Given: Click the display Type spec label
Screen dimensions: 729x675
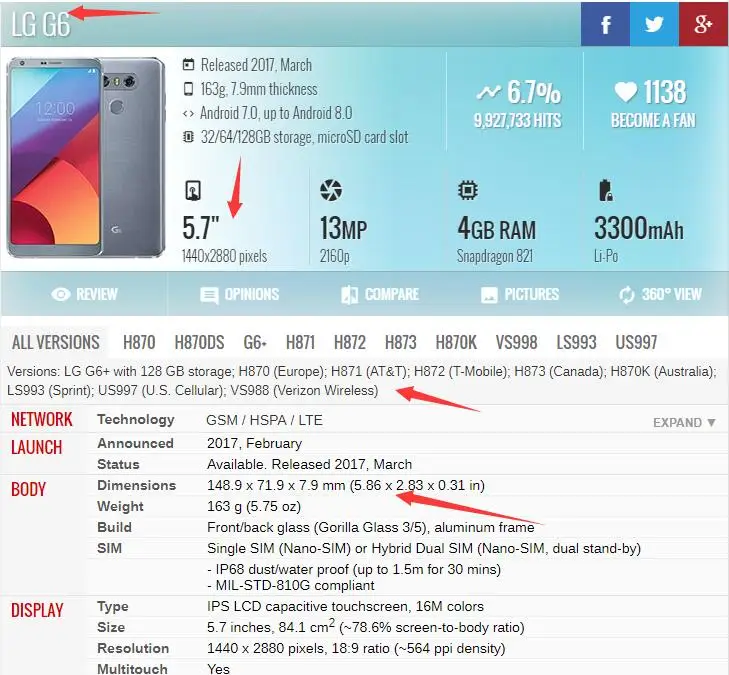Looking at the screenshot, I should click(x=113, y=607).
